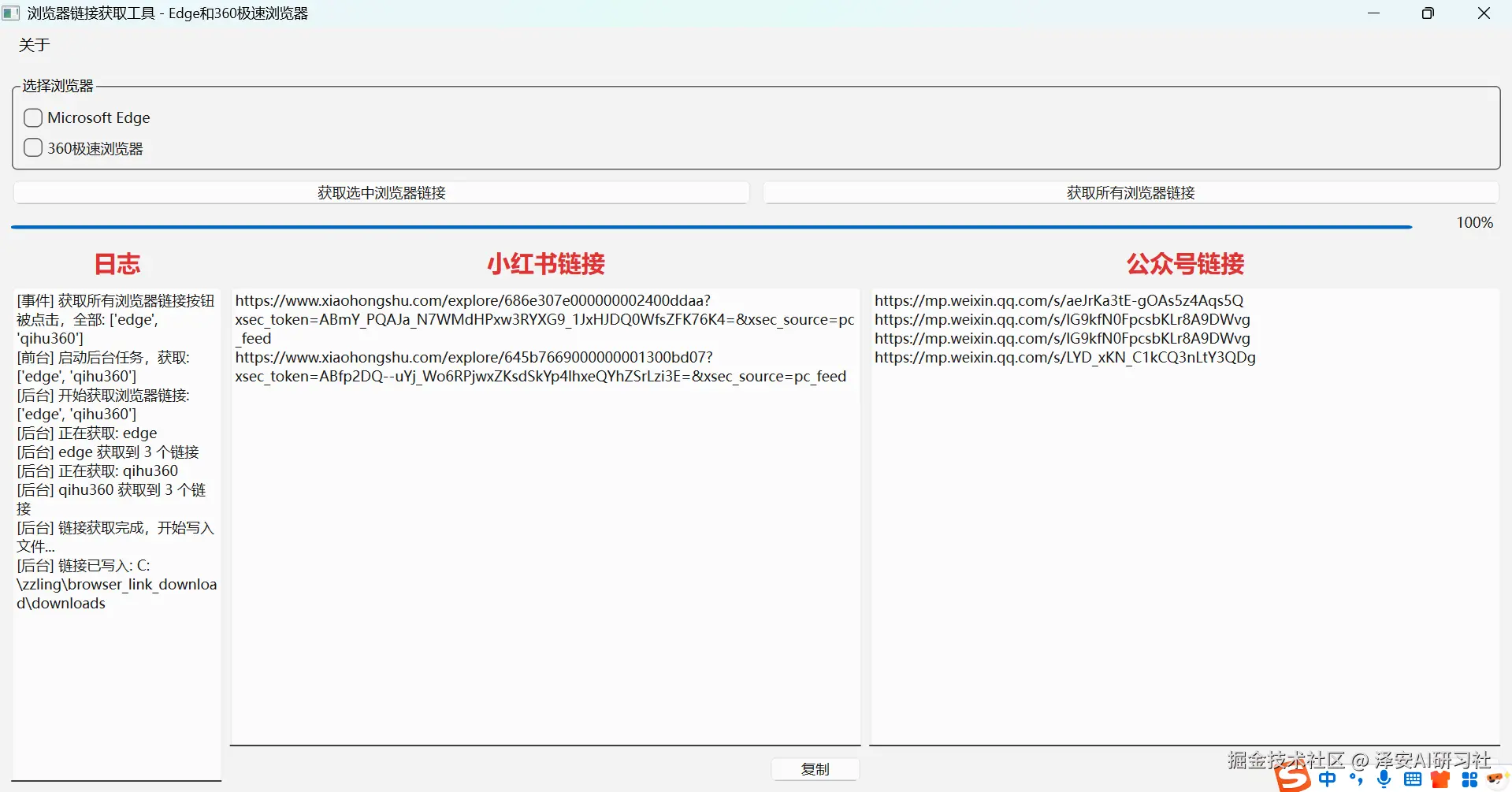Click the log line starting '[后台] 链接已写入'

117,584
